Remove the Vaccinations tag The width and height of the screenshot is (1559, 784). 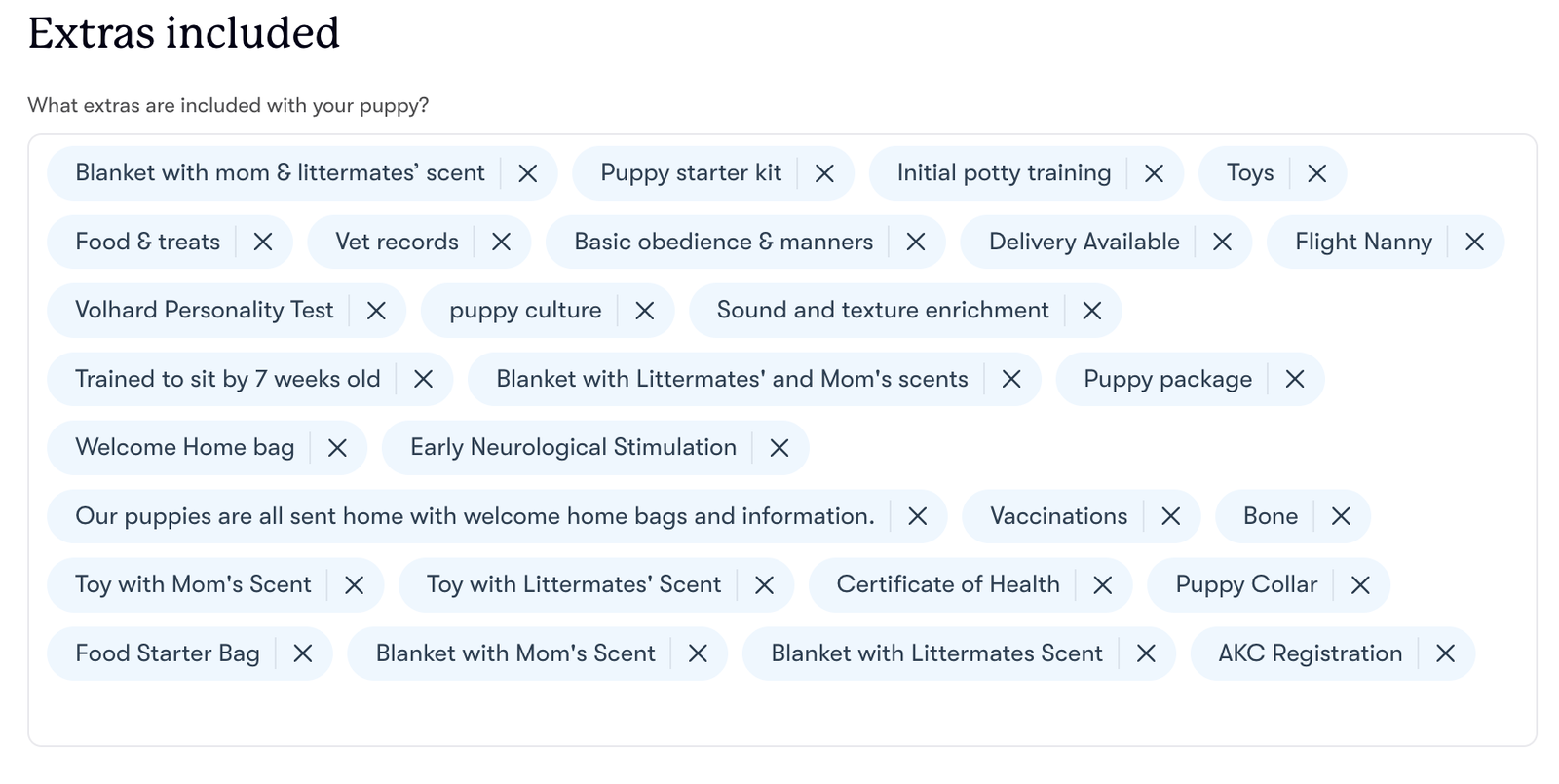click(x=1170, y=516)
